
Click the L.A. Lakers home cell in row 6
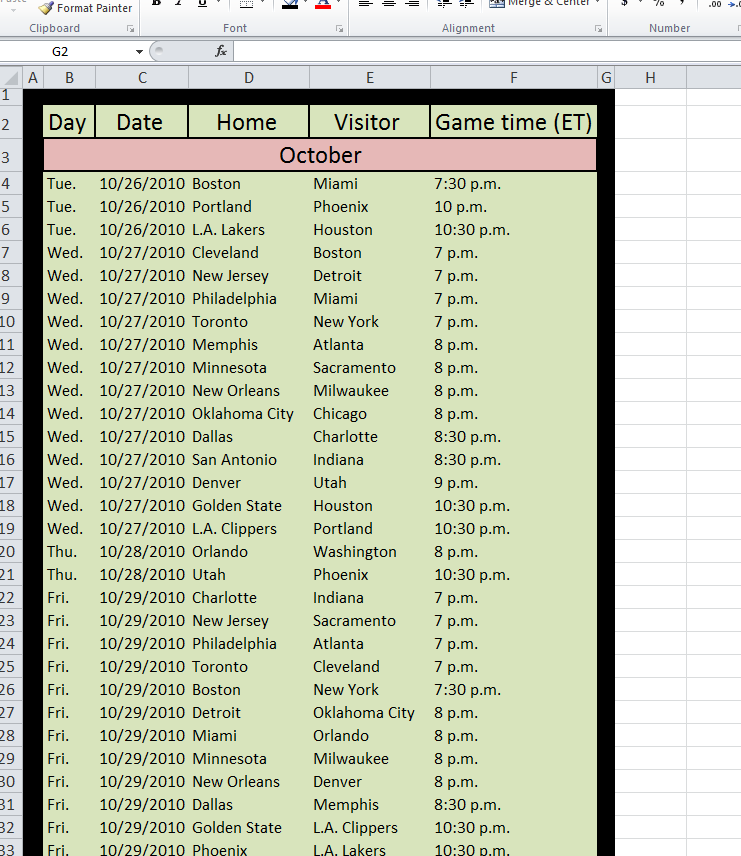pyautogui.click(x=249, y=230)
